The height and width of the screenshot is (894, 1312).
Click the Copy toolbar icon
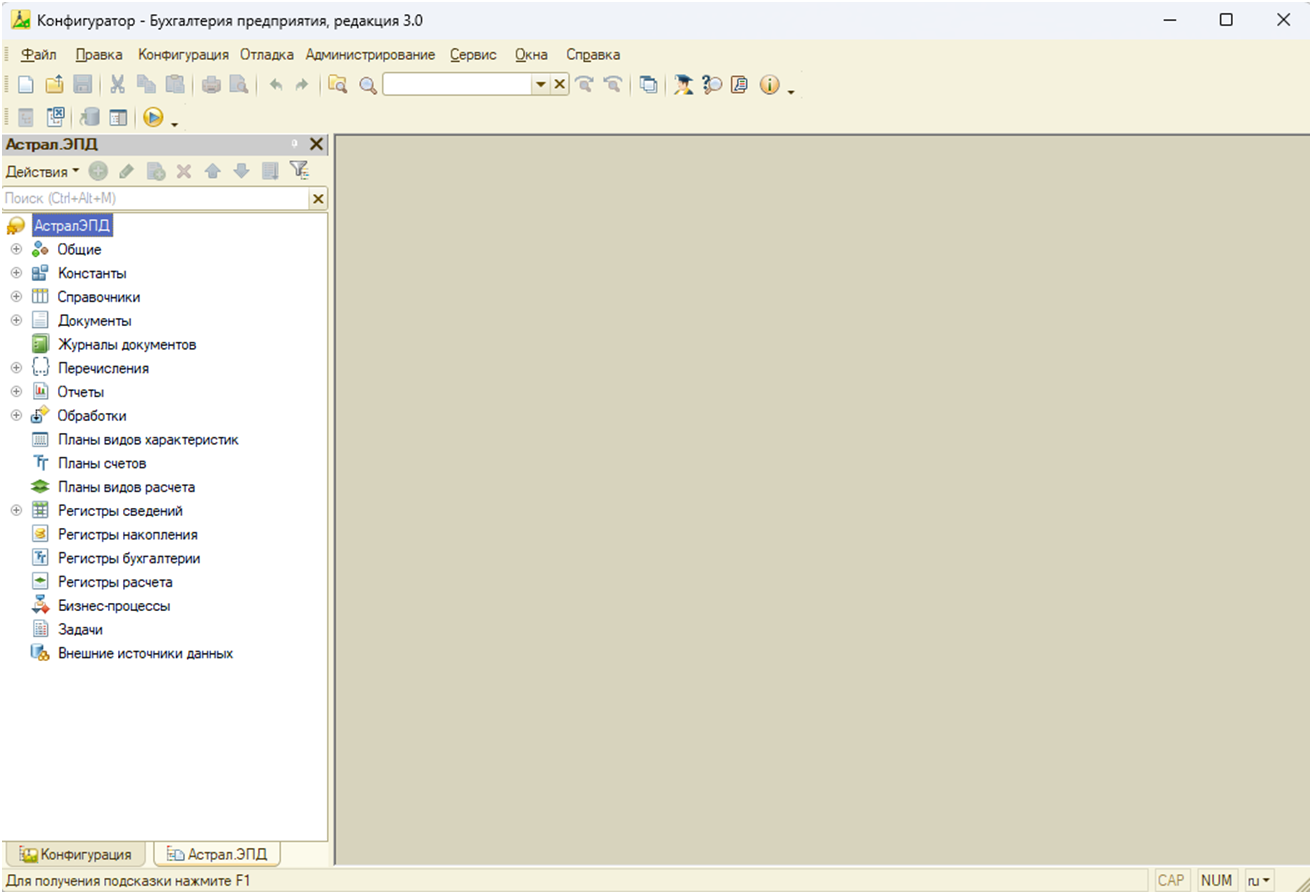[146, 86]
